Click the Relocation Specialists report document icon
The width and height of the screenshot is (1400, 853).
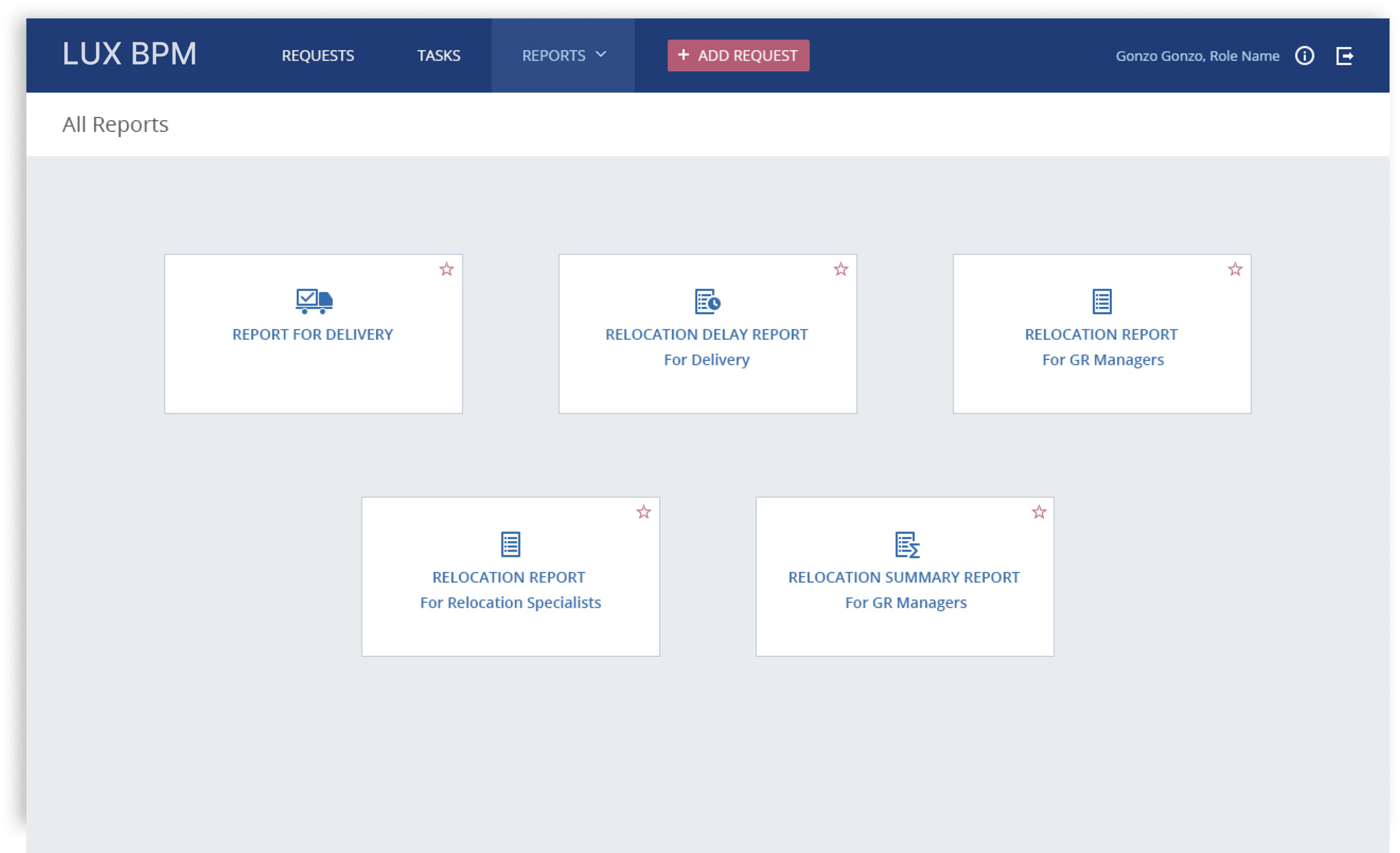click(510, 544)
